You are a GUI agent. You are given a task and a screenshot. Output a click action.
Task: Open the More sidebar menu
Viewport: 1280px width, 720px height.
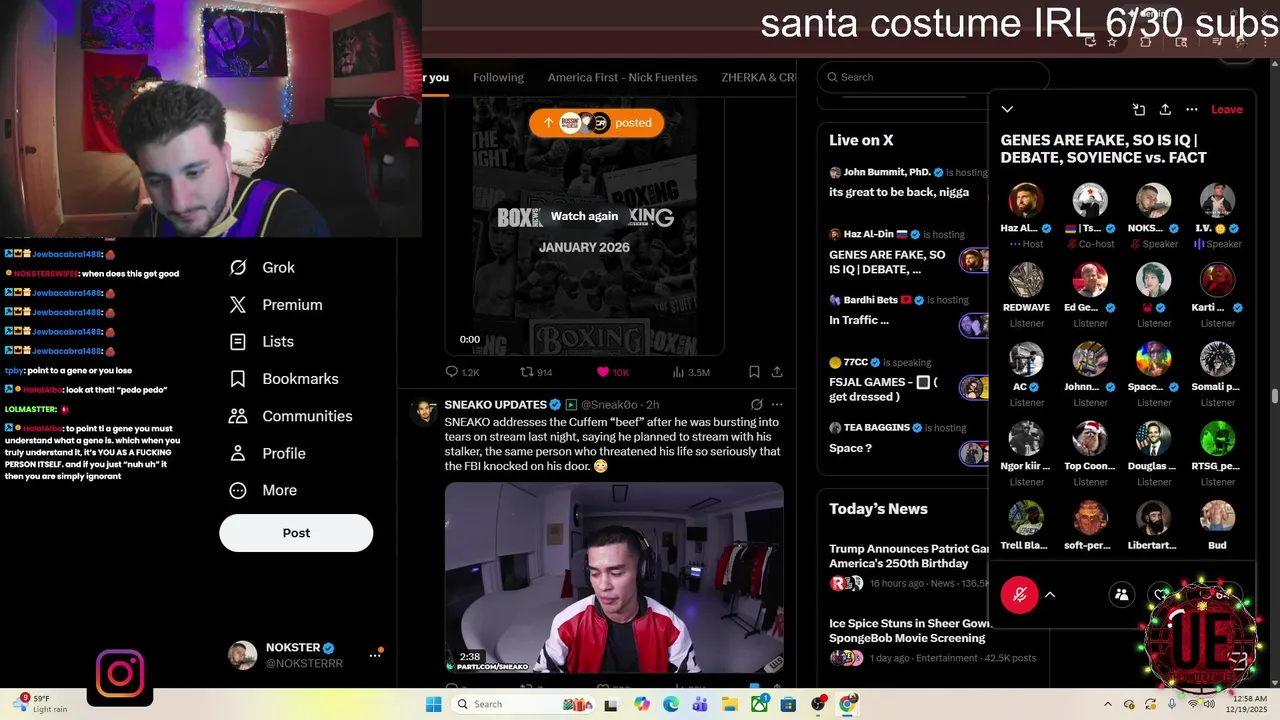[x=263, y=490]
